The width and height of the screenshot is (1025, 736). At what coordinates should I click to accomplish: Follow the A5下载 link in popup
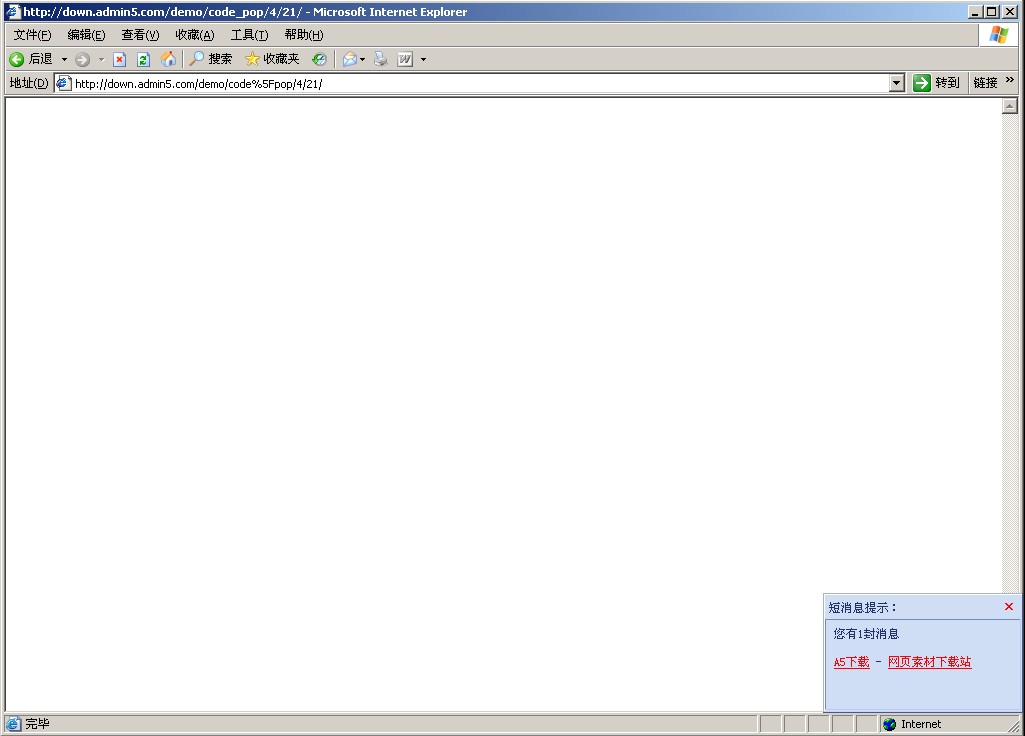coord(851,662)
